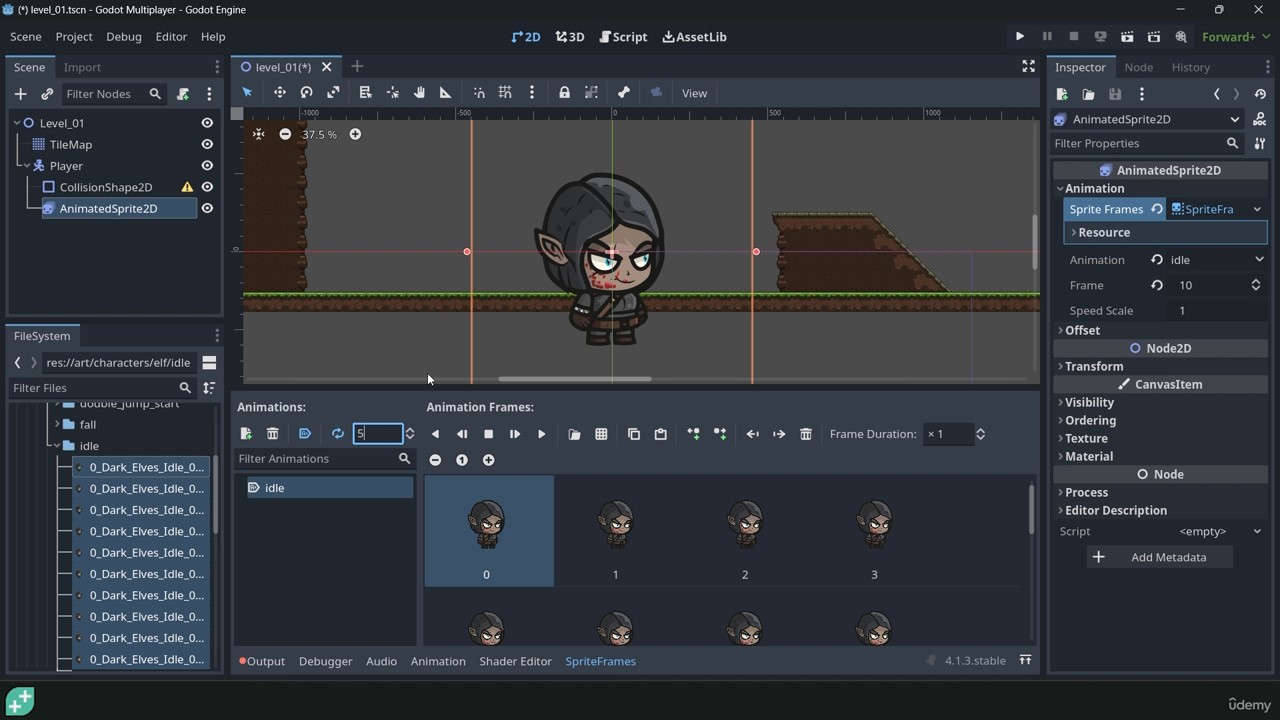Open the AssetLib workspace

[x=694, y=37]
